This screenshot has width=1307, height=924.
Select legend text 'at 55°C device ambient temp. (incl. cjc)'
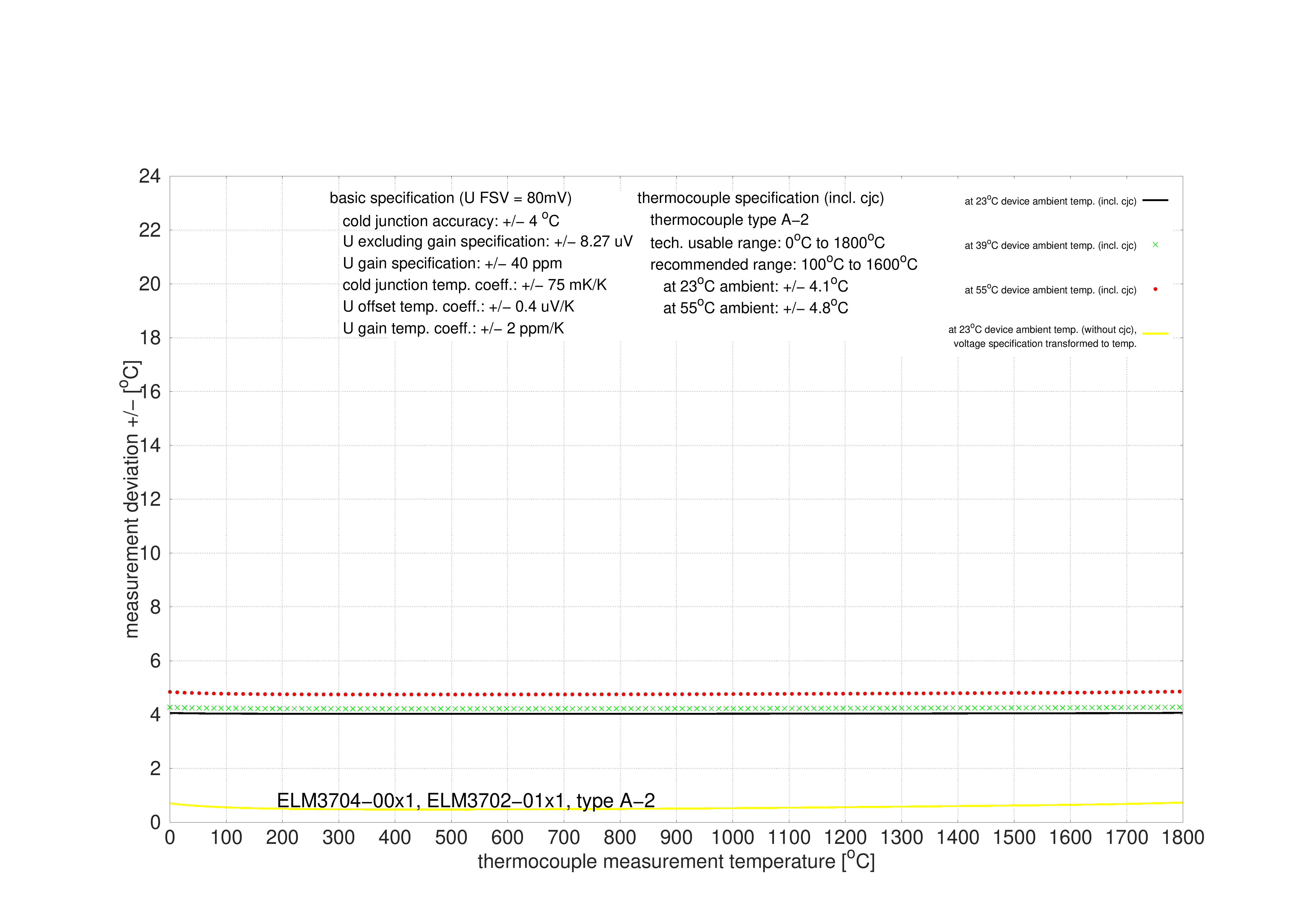coord(1050,290)
